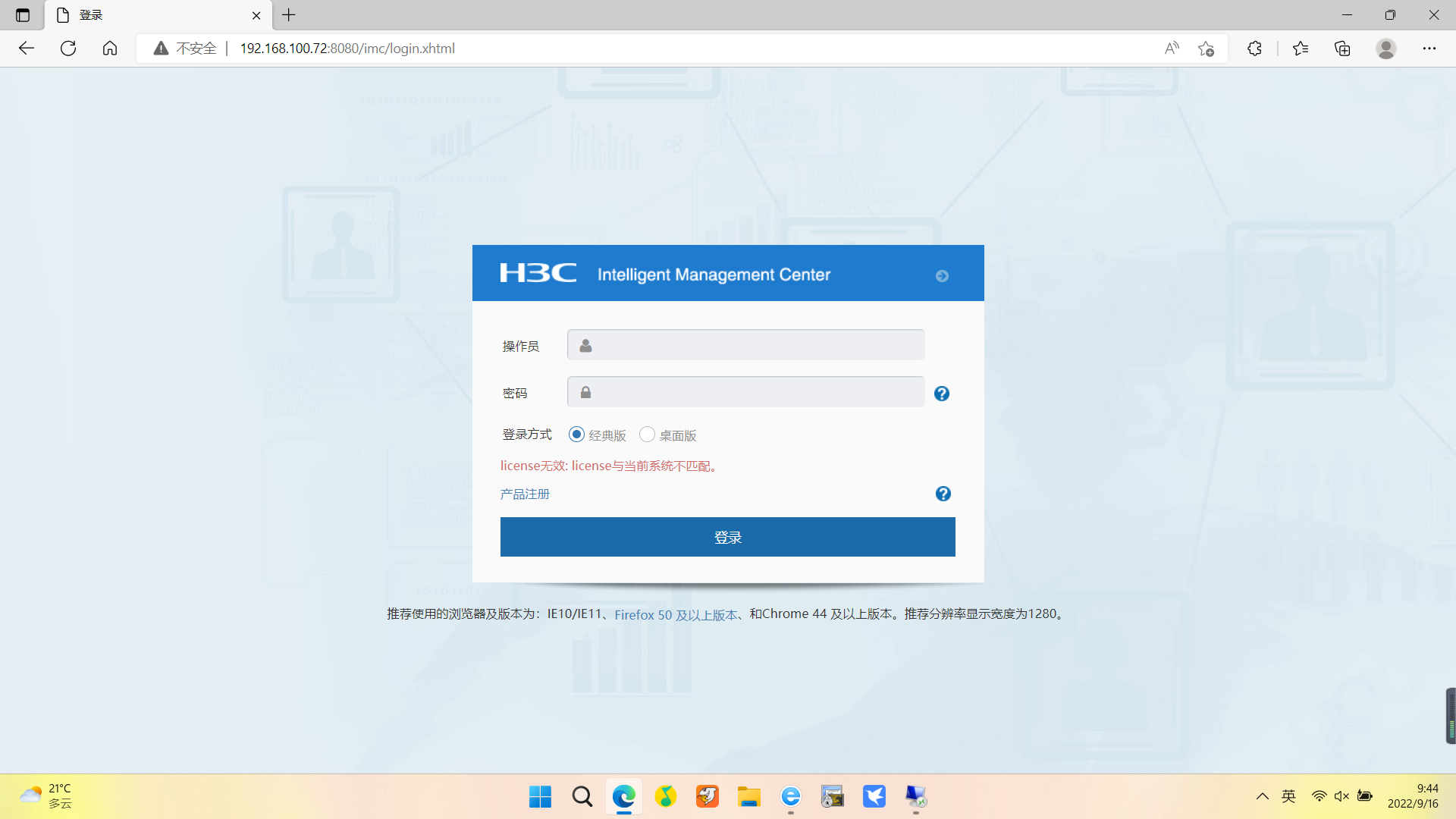Click the password help question mark icon

(942, 394)
